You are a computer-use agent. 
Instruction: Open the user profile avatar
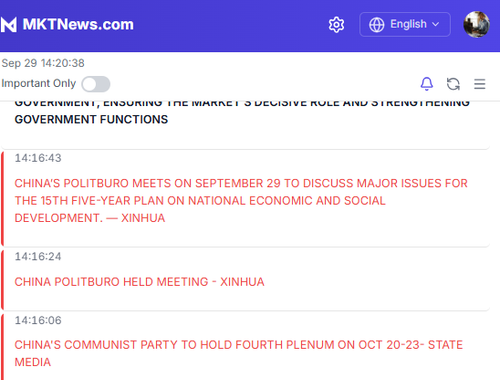(477, 24)
